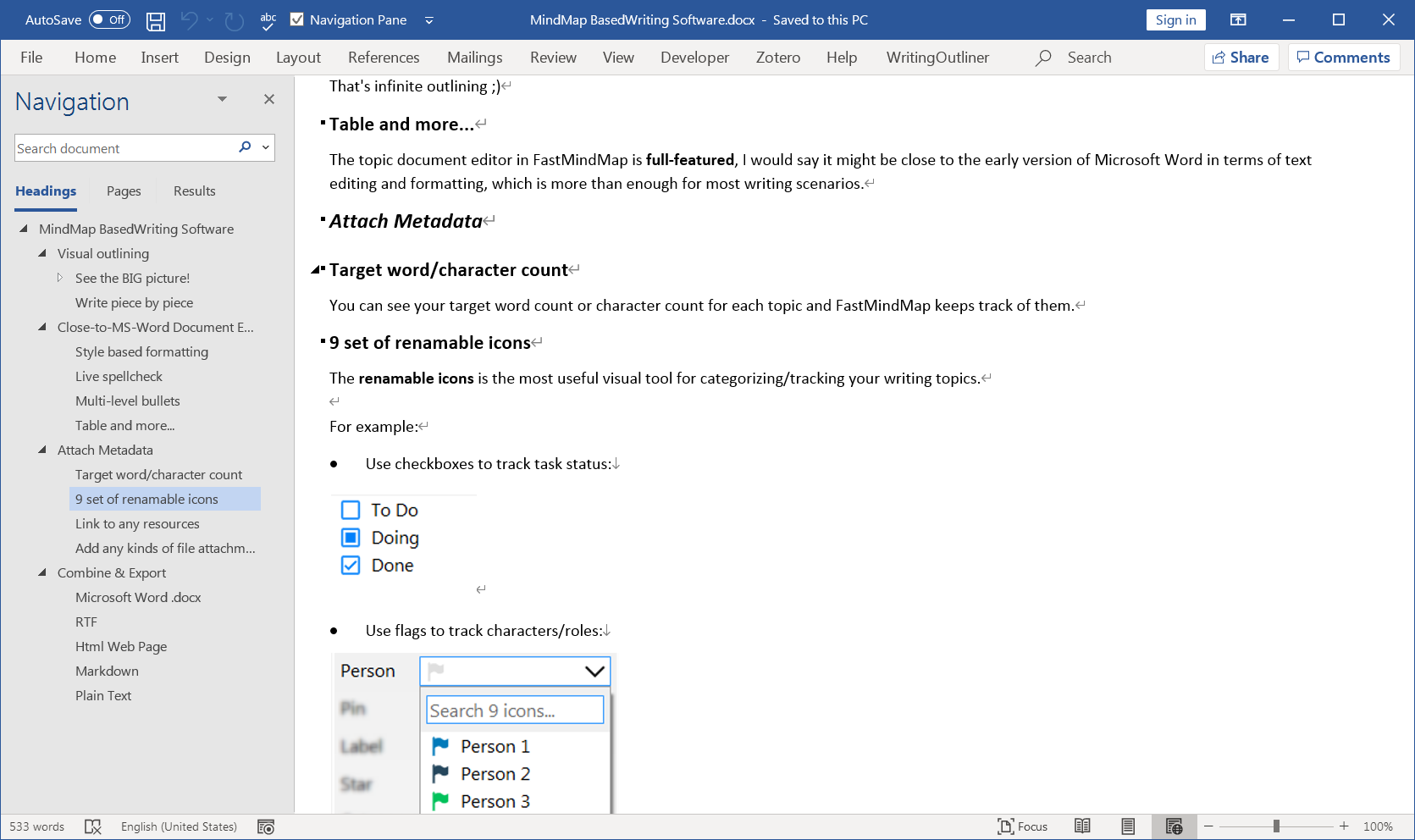Go to Plain Text heading
The height and width of the screenshot is (840, 1415).
103,695
